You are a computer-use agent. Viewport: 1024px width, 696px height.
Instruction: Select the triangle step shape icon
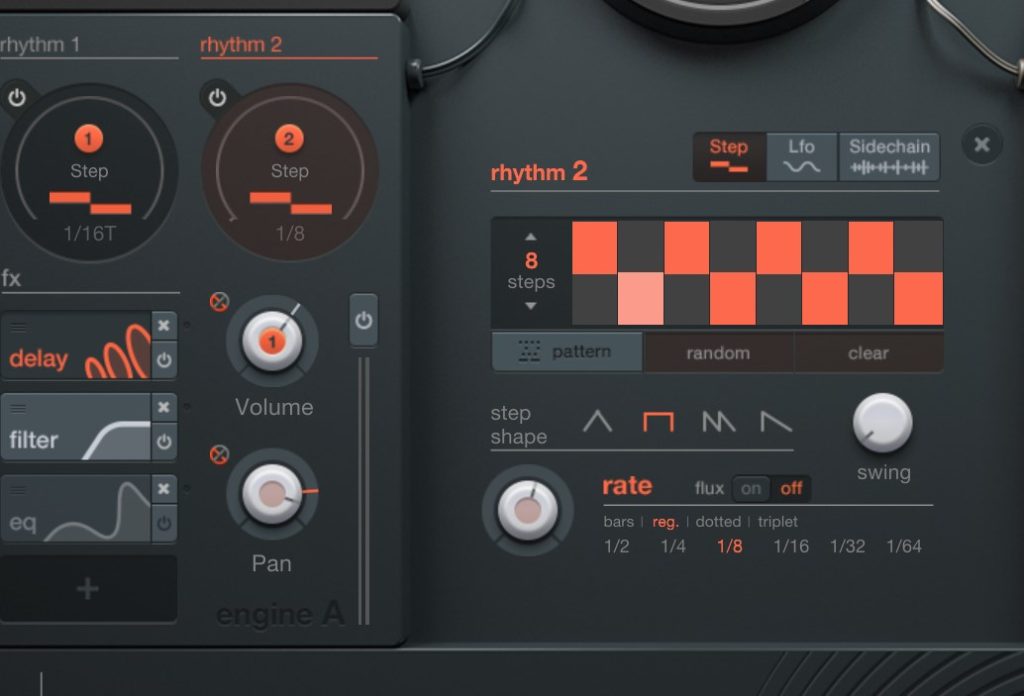pos(597,422)
